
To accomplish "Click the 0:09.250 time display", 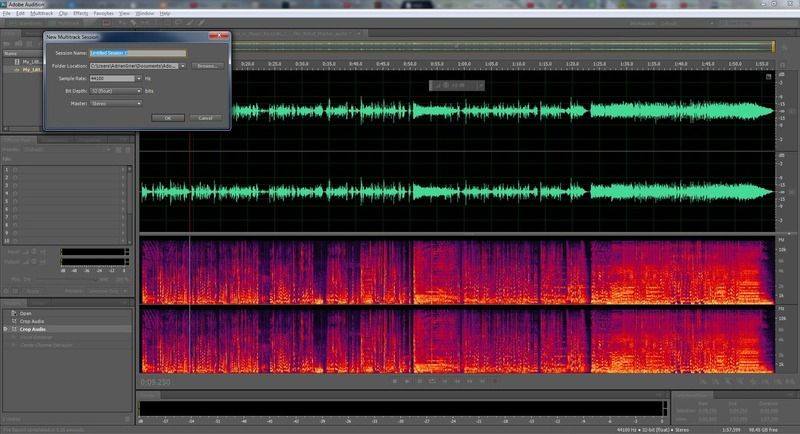I will (156, 382).
